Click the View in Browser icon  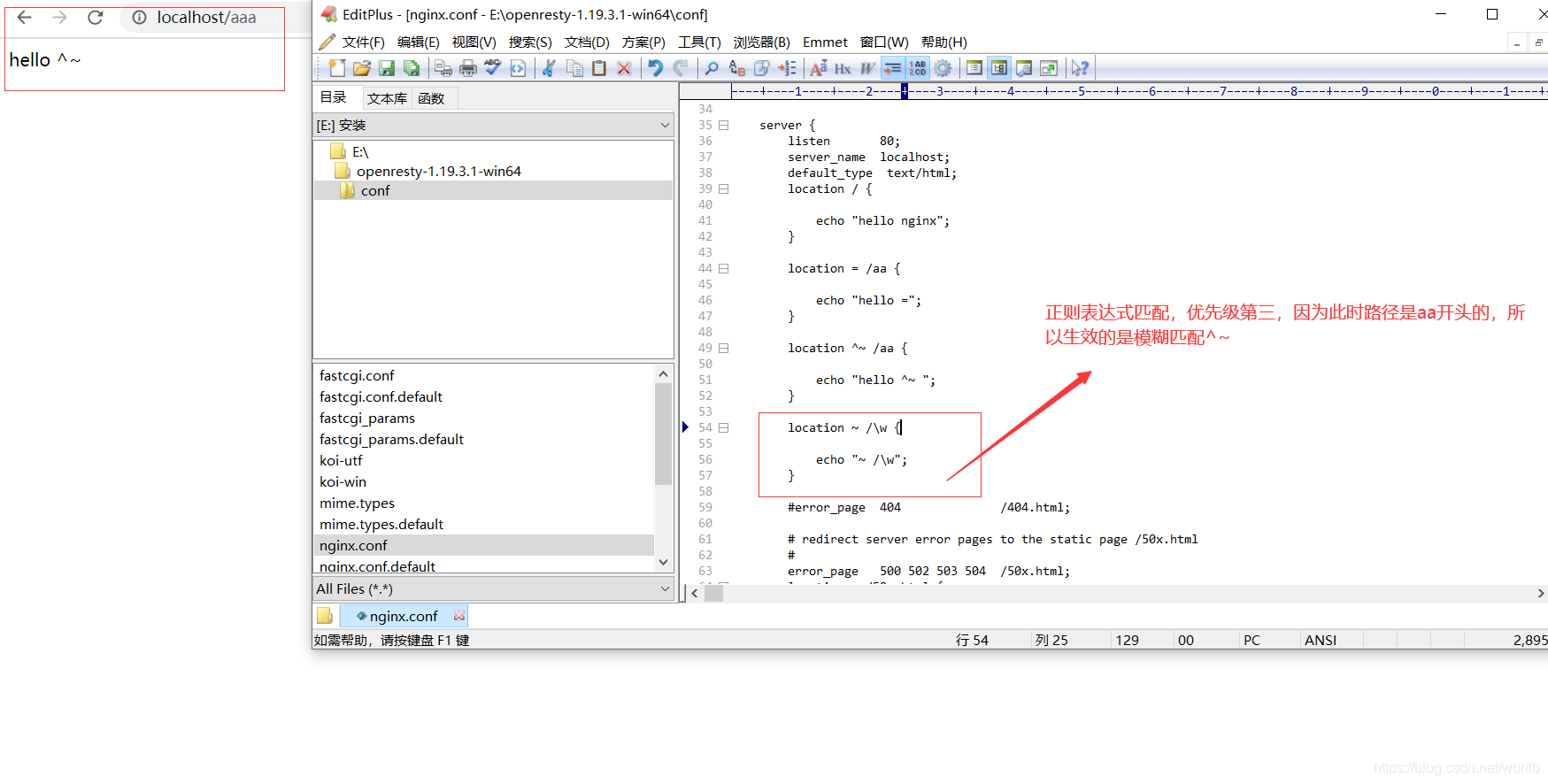pyautogui.click(x=518, y=68)
